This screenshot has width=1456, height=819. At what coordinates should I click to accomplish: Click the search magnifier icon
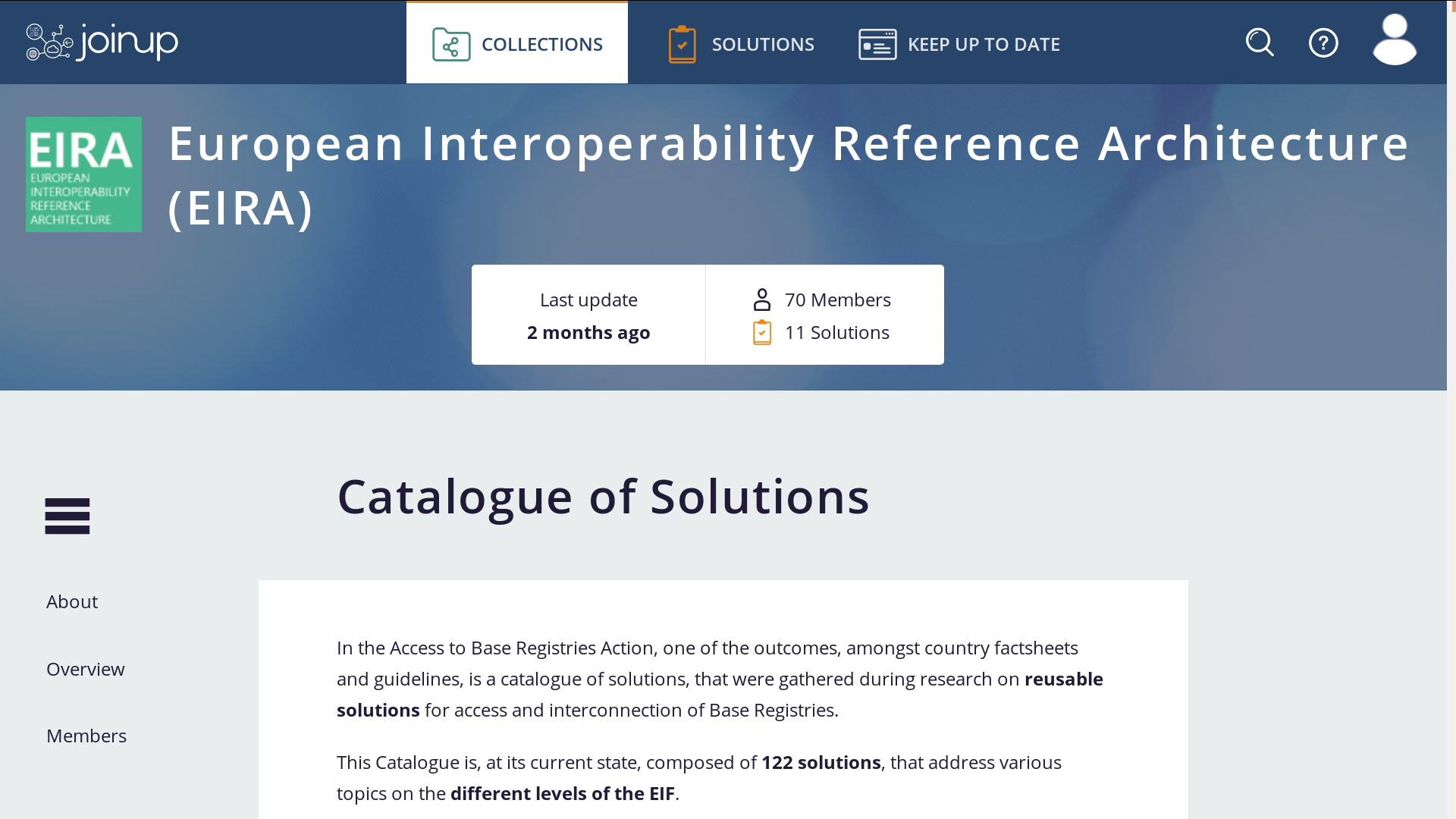[x=1260, y=43]
